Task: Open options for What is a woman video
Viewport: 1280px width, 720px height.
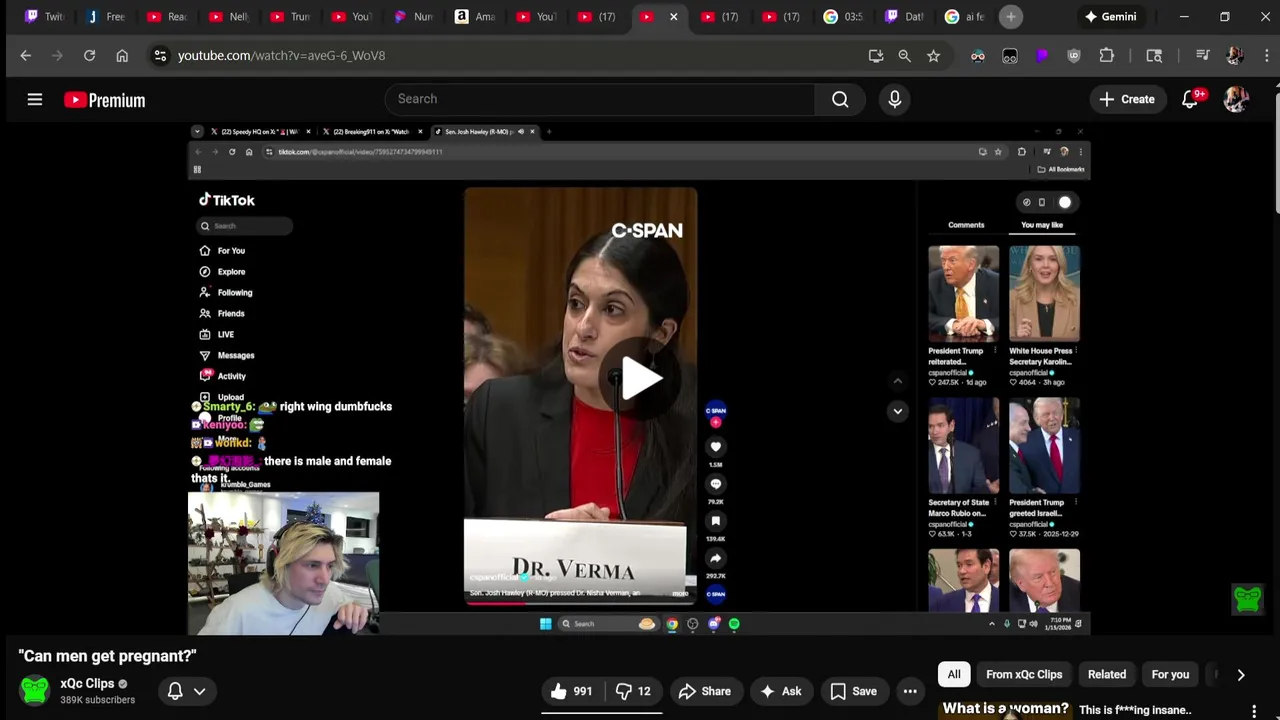Action: [x=1254, y=711]
